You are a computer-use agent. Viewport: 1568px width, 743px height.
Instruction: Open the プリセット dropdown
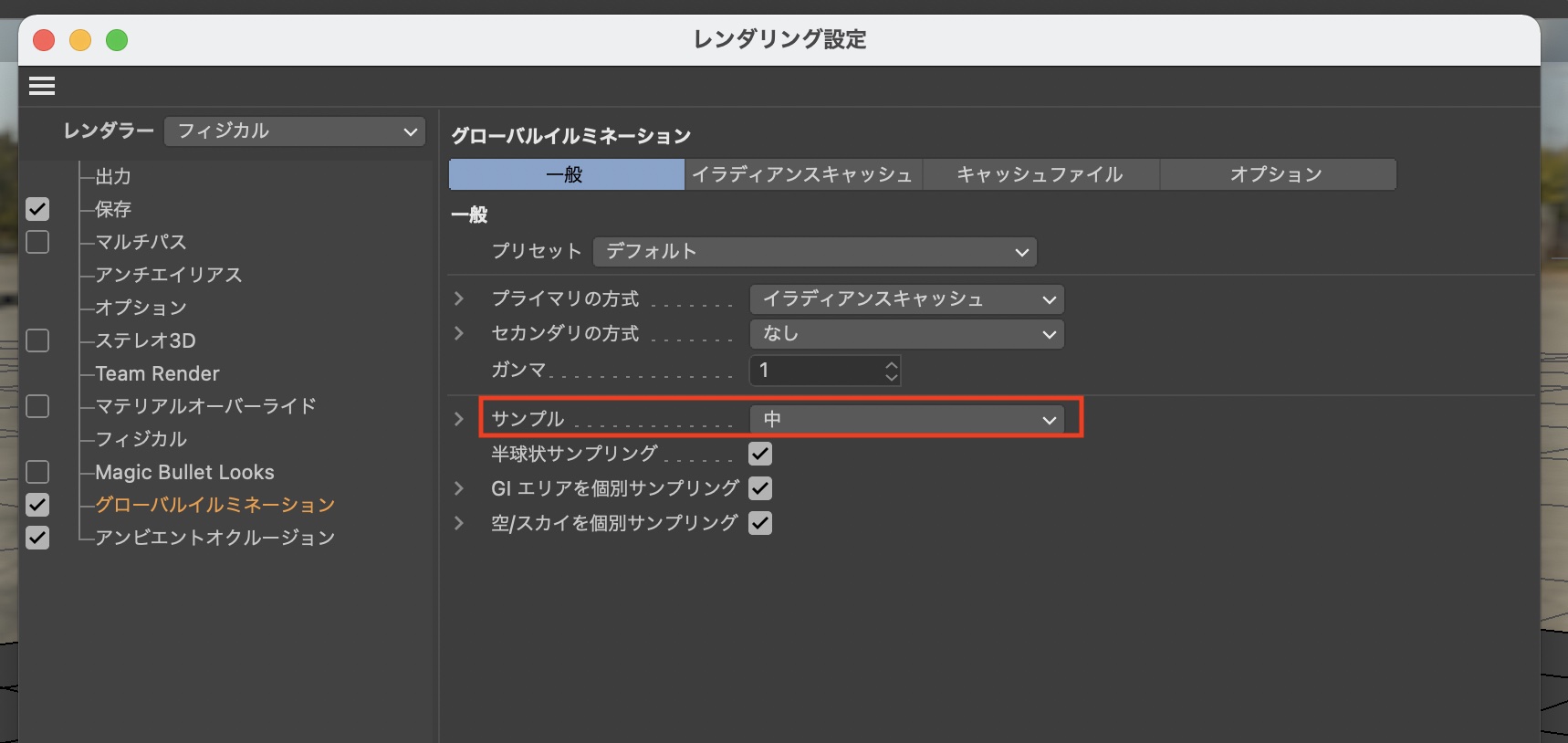(814, 252)
